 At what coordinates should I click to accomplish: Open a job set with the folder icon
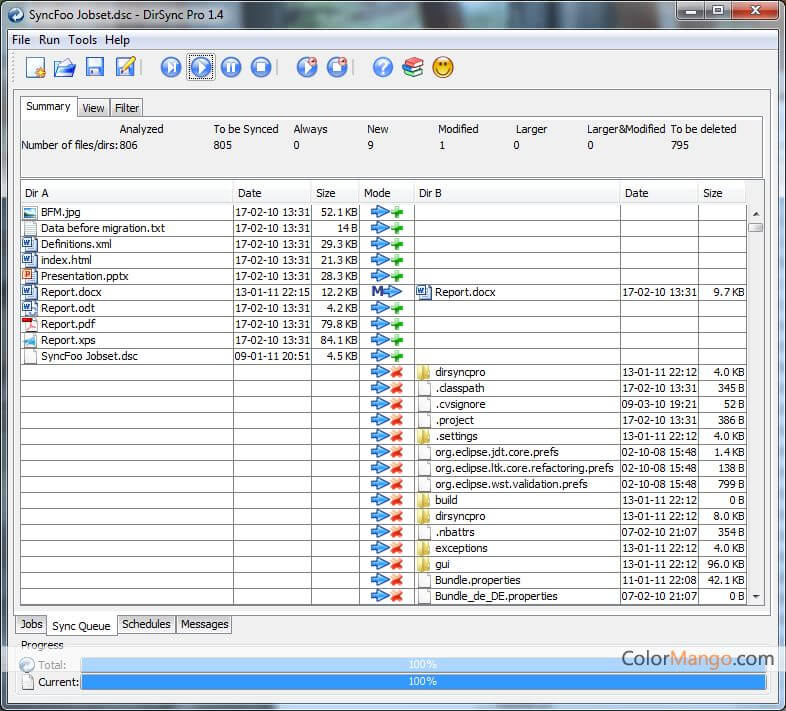[65, 67]
